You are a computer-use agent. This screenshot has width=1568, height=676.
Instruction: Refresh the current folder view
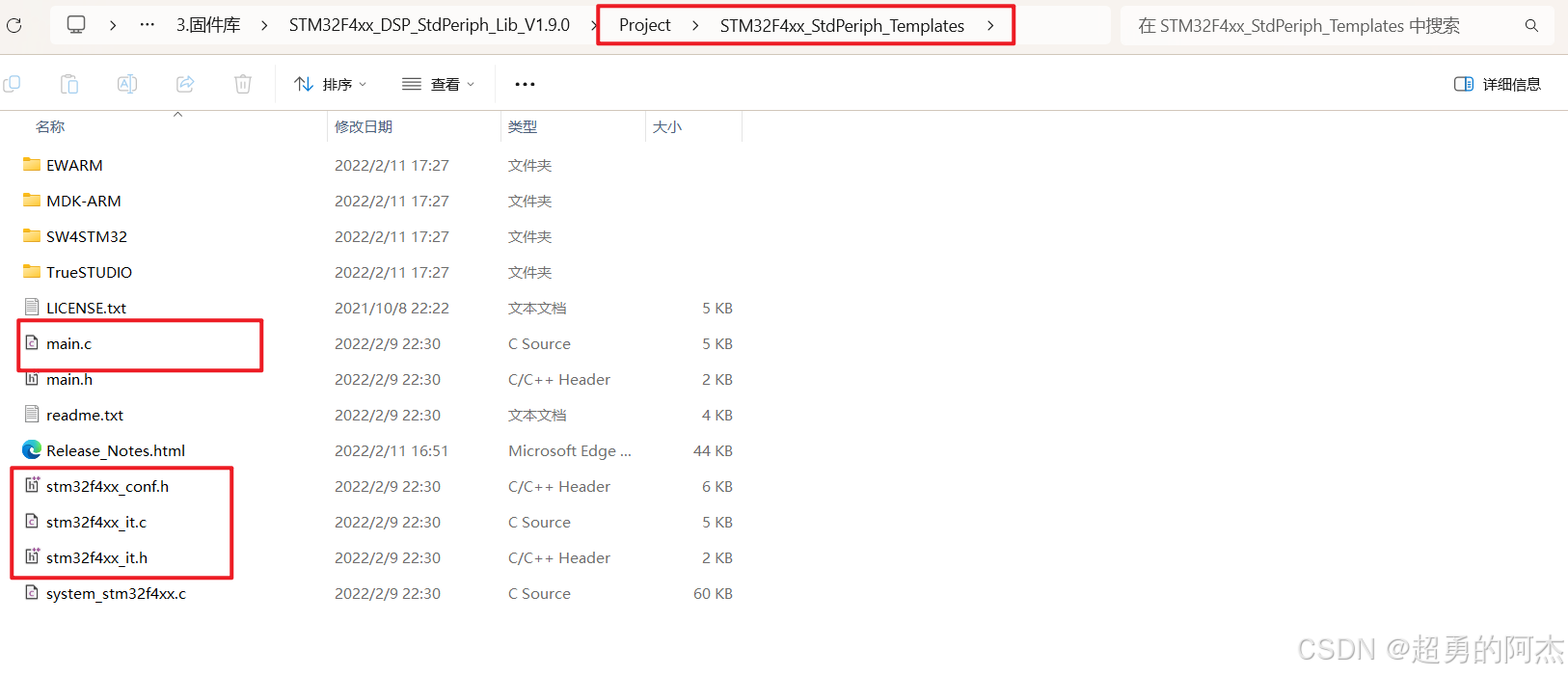coord(14,25)
